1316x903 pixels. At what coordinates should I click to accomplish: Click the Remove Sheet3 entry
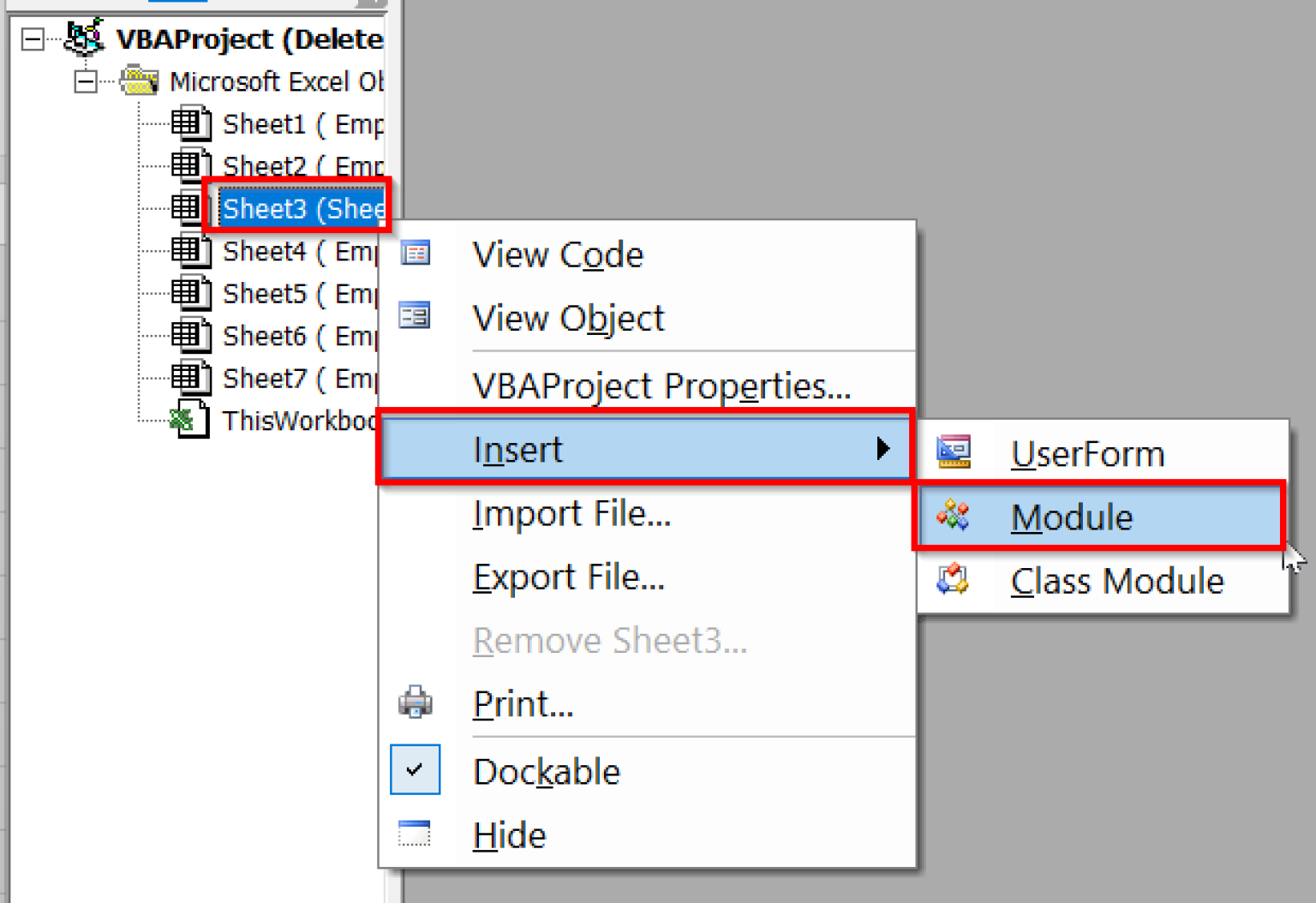click(609, 640)
